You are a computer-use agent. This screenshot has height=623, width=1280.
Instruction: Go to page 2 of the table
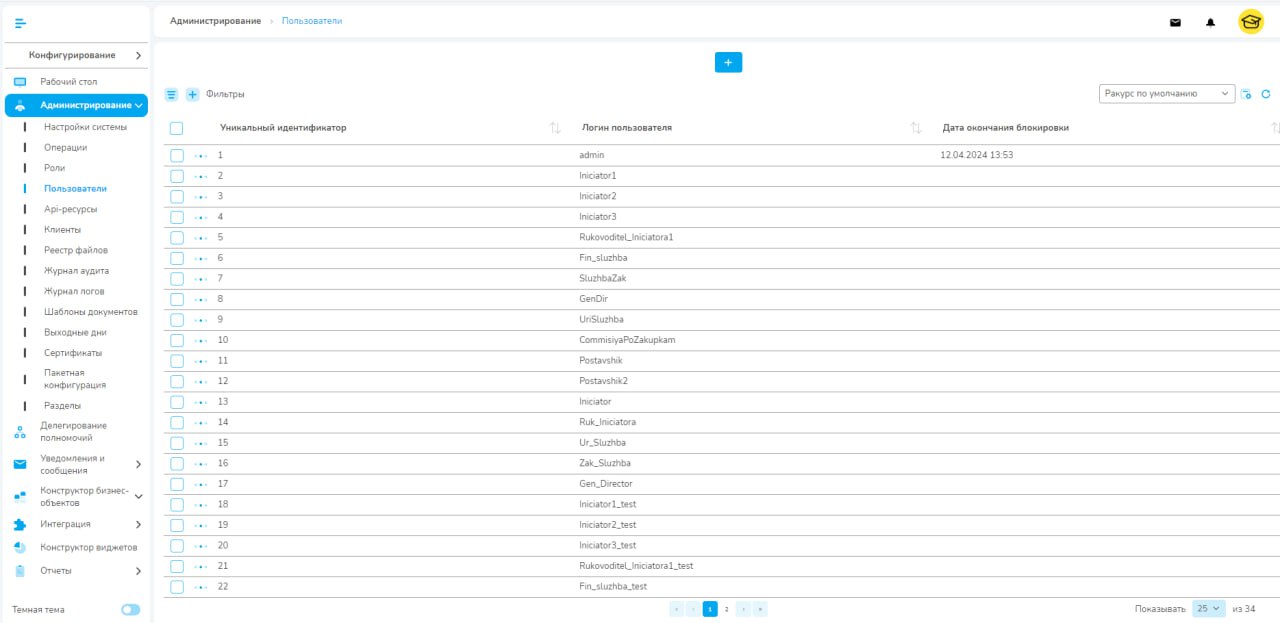[x=726, y=608]
